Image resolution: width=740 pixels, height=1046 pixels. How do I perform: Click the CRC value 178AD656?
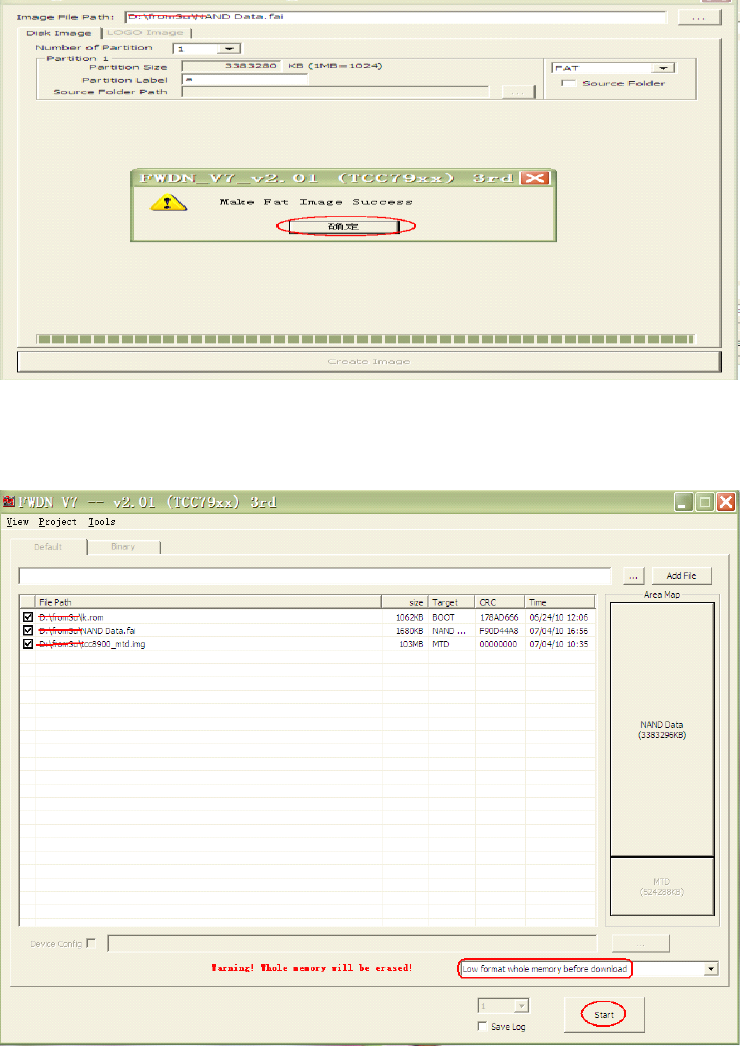(x=498, y=618)
